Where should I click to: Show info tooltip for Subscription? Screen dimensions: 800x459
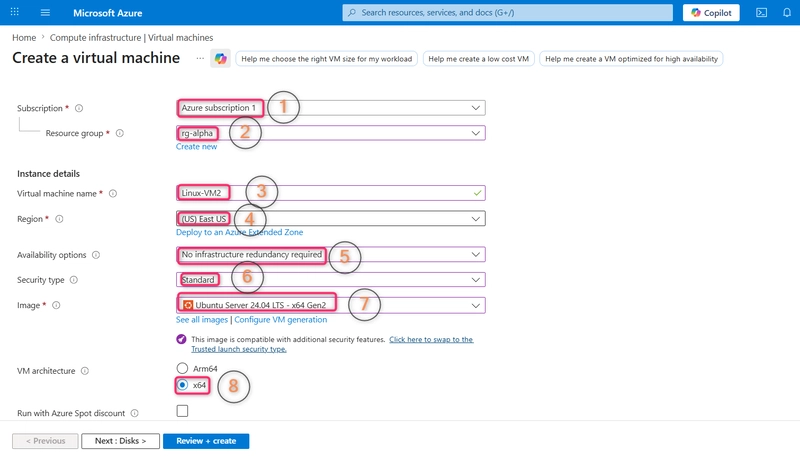[79, 108]
